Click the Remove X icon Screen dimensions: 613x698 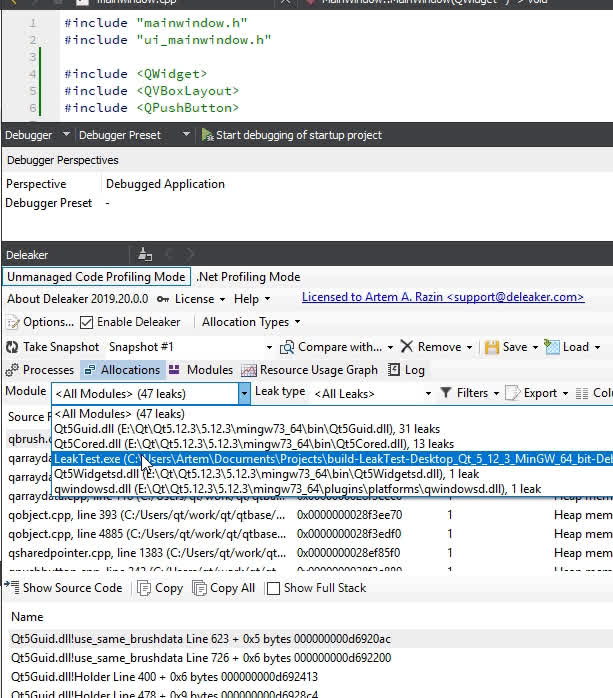tap(407, 346)
